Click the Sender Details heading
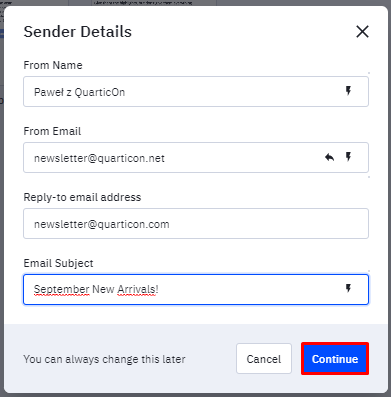 78,32
